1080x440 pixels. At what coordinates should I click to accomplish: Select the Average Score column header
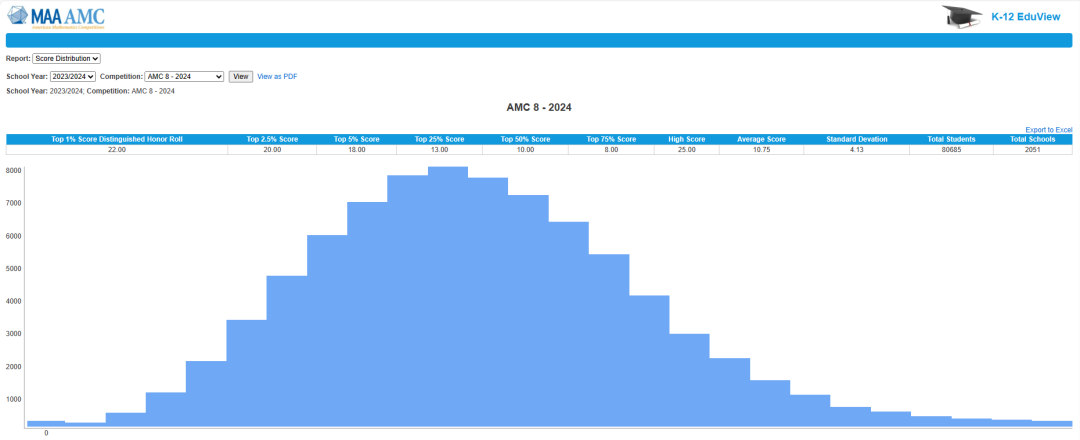coord(763,139)
